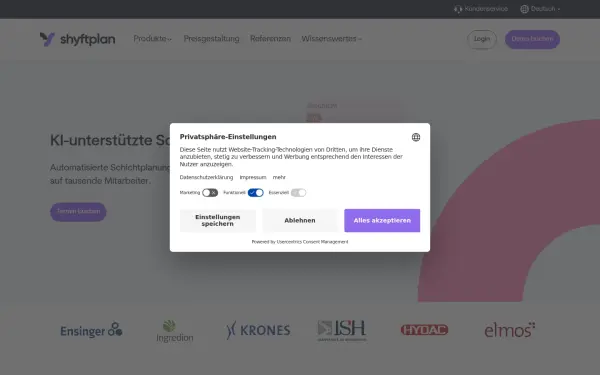
Task: Open the Deutsch language dropdown
Action: (x=540, y=9)
